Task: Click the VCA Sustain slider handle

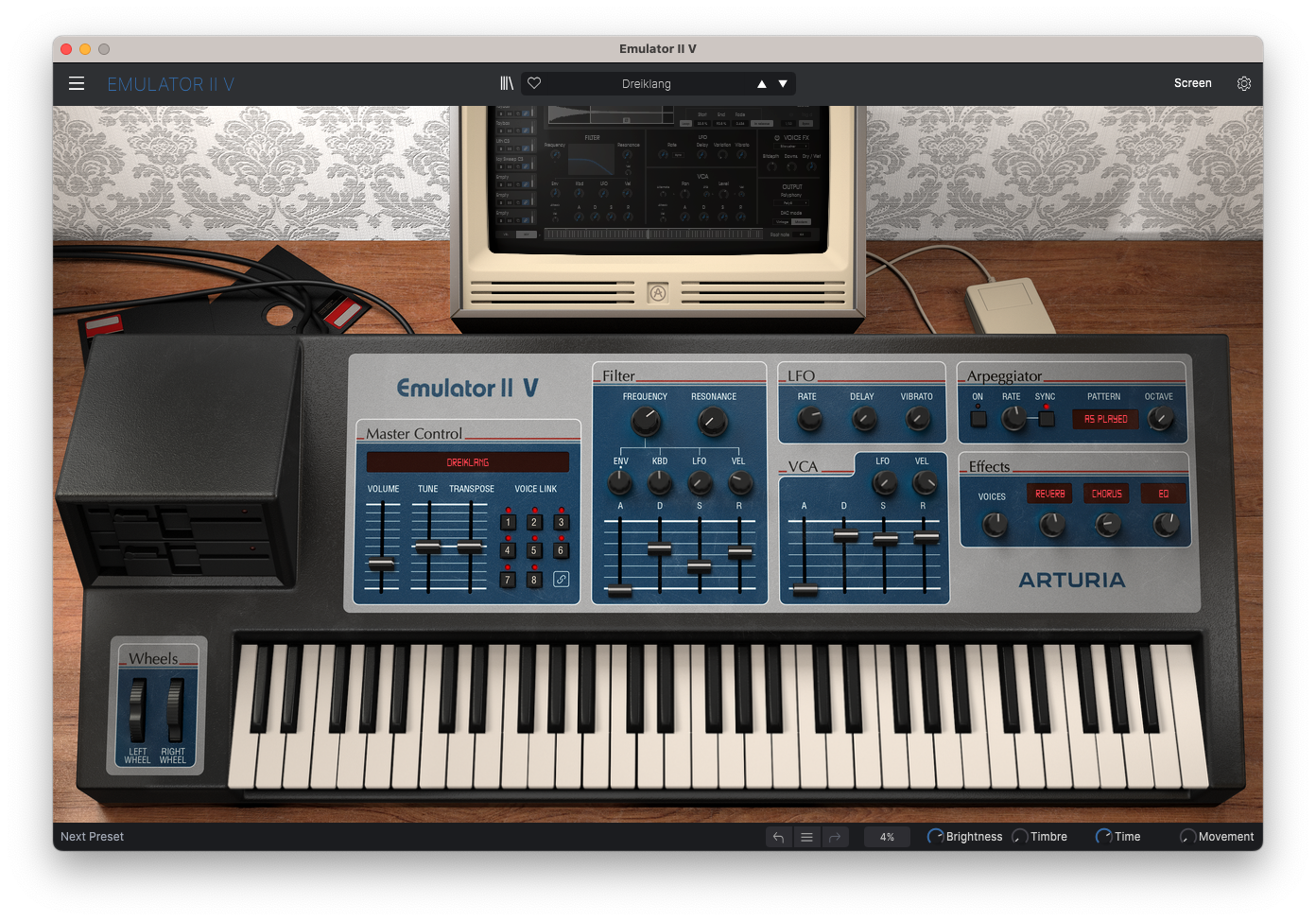Action: (885, 539)
